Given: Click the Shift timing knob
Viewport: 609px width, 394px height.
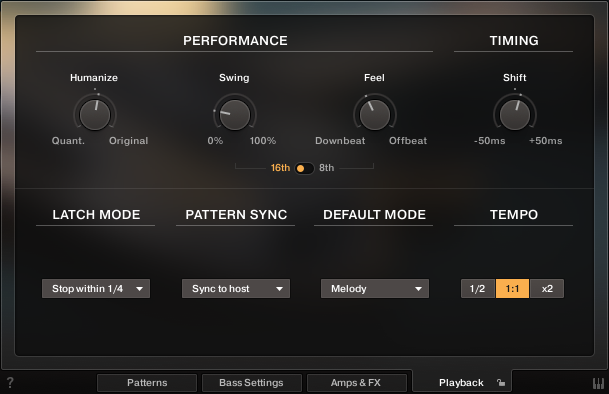Looking at the screenshot, I should (515, 115).
